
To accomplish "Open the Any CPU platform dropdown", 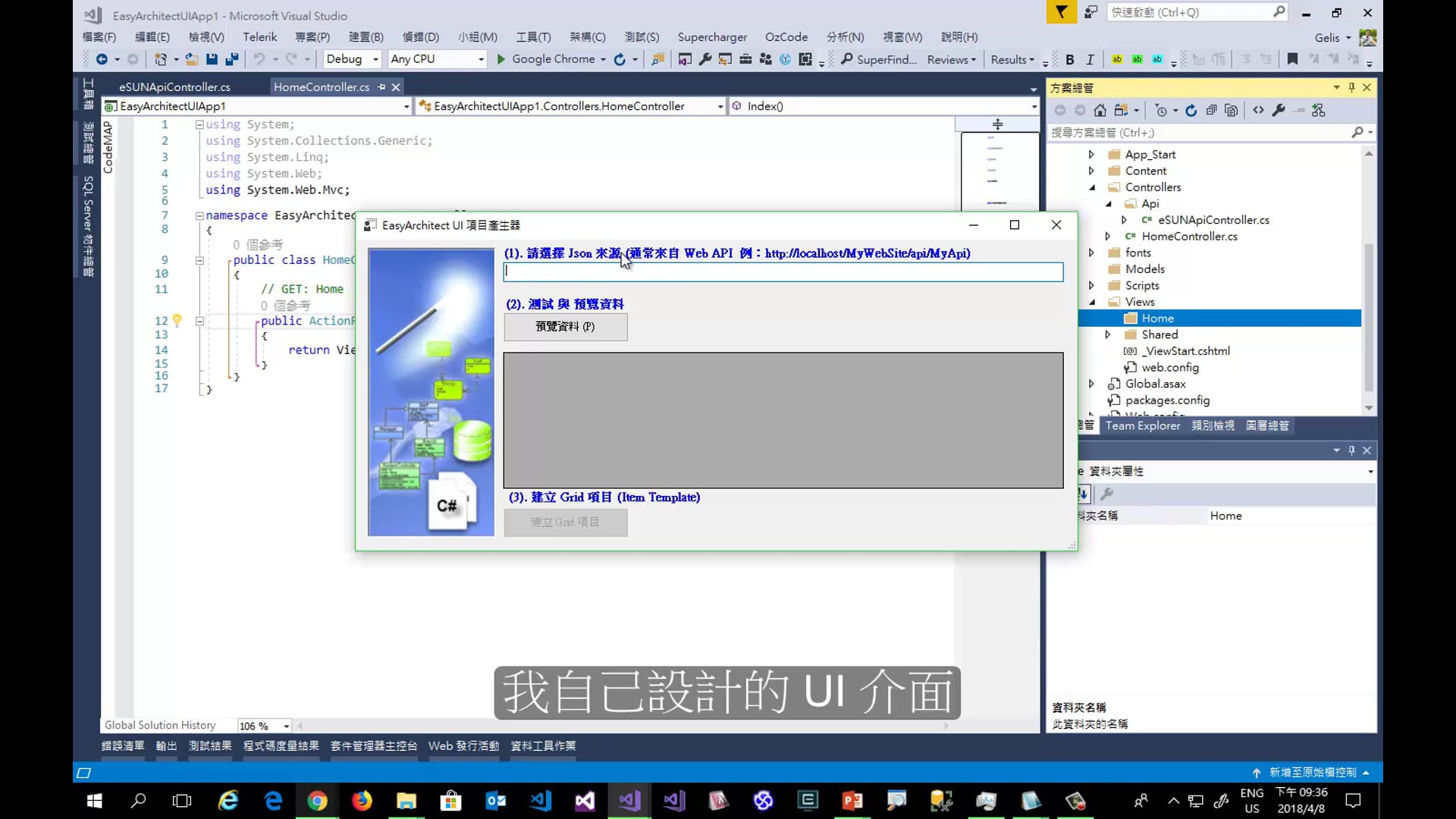I will (481, 59).
